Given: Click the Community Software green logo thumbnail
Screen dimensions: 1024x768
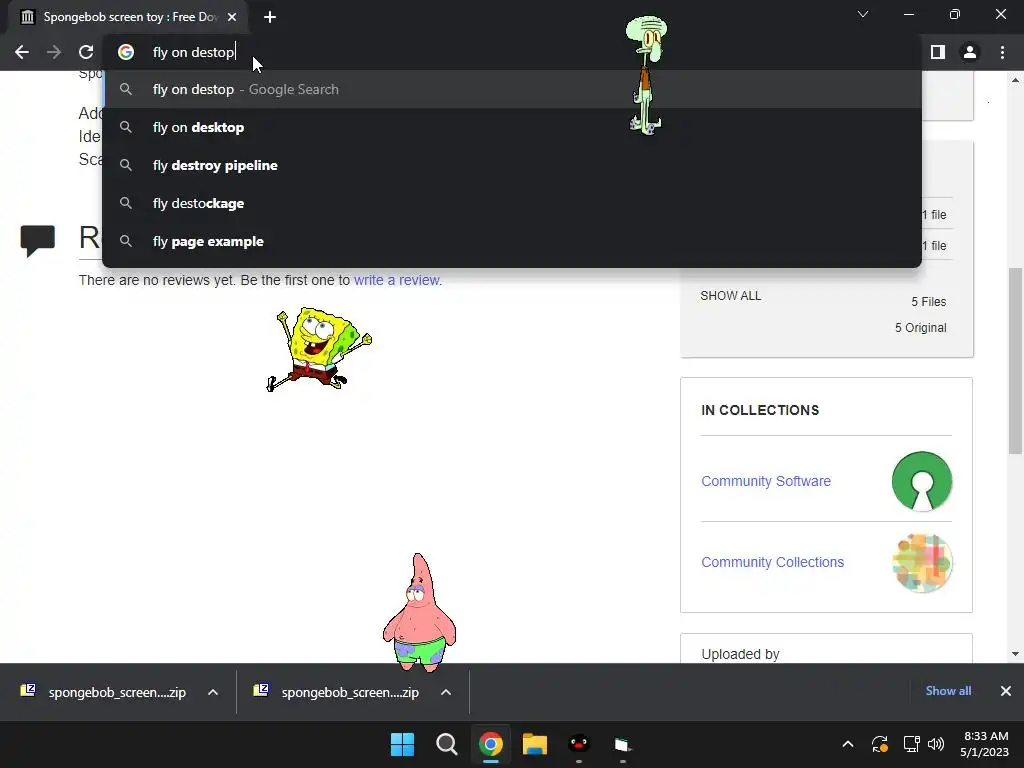Looking at the screenshot, I should coord(921,481).
